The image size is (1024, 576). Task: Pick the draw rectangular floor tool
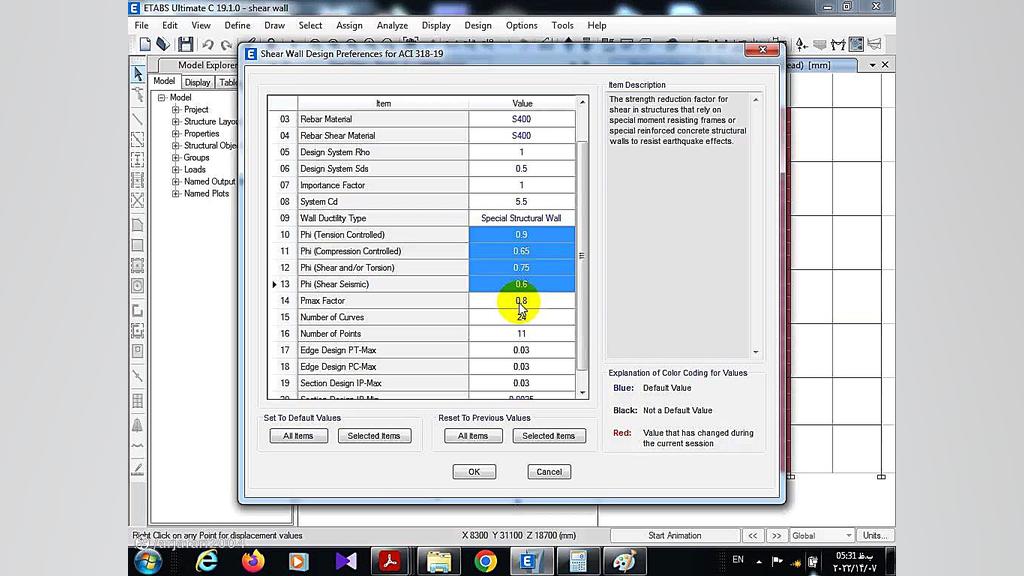[x=138, y=246]
